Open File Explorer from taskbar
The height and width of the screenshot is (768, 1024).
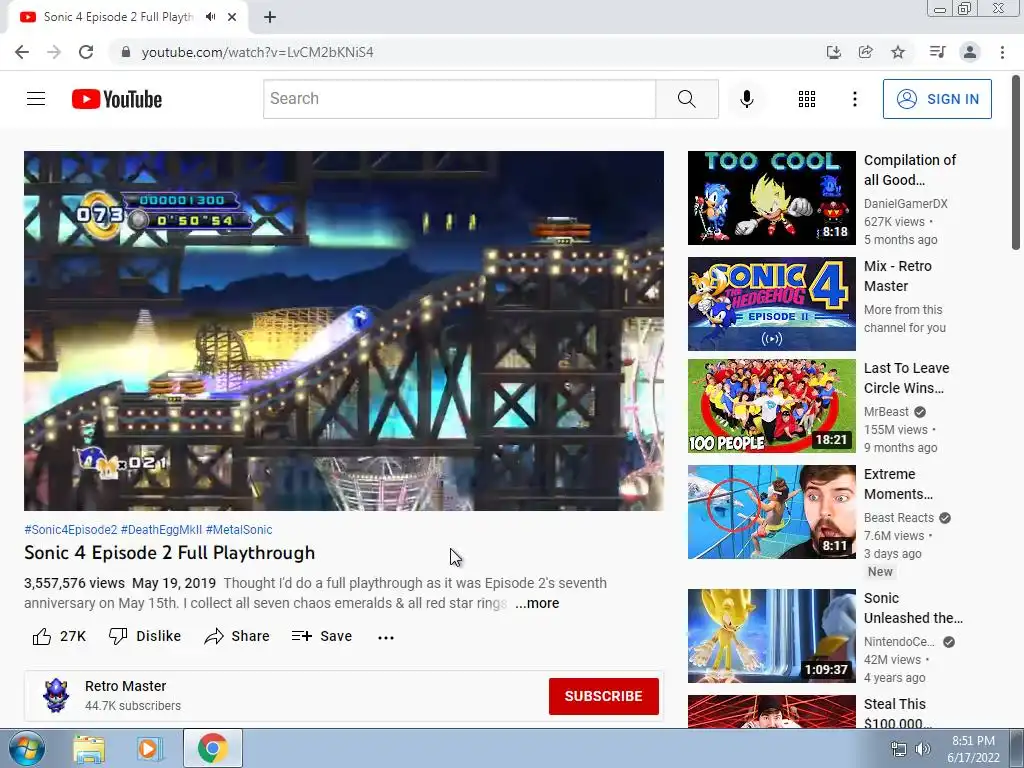89,748
